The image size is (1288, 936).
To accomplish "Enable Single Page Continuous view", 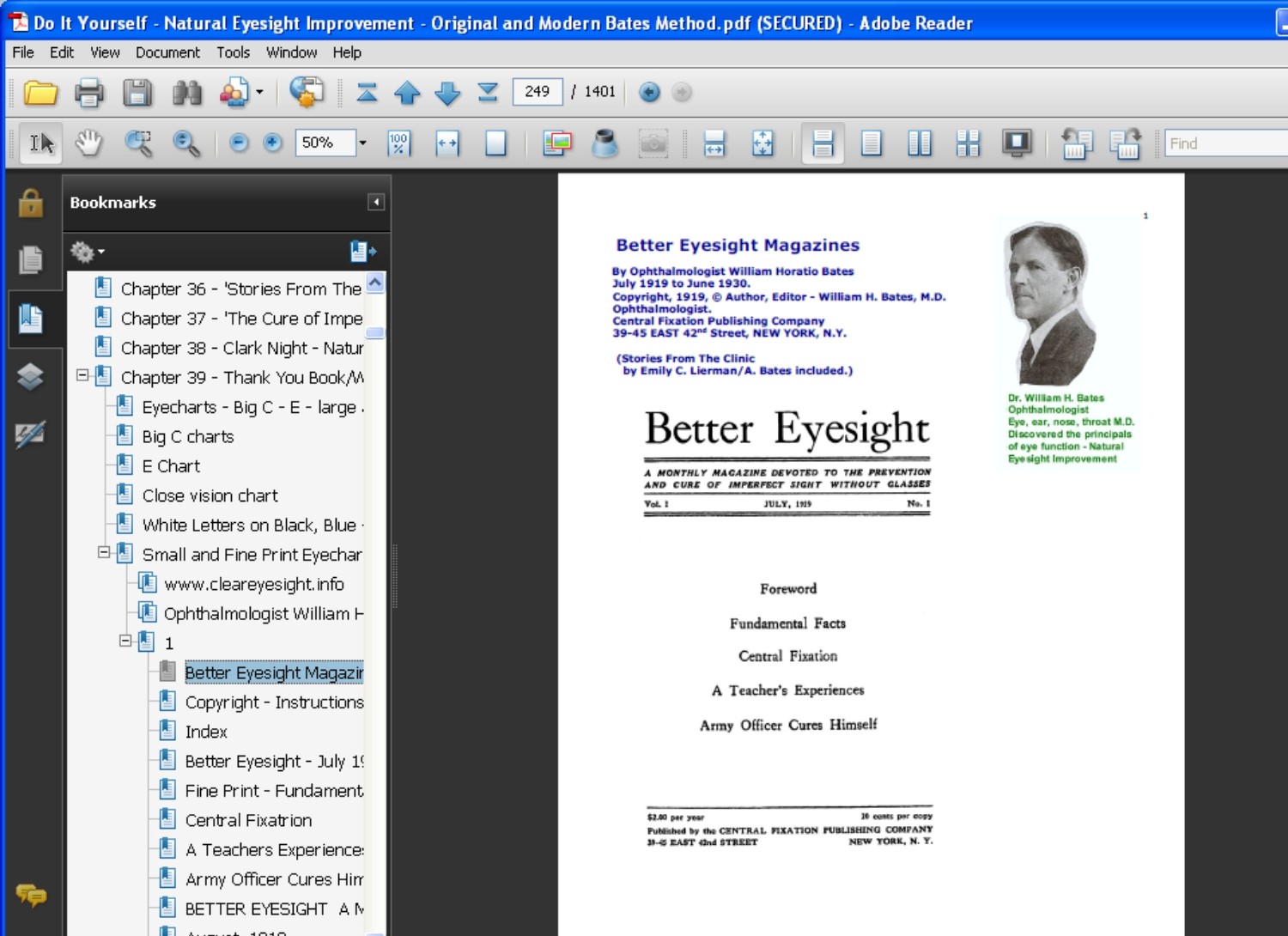I will [823, 143].
